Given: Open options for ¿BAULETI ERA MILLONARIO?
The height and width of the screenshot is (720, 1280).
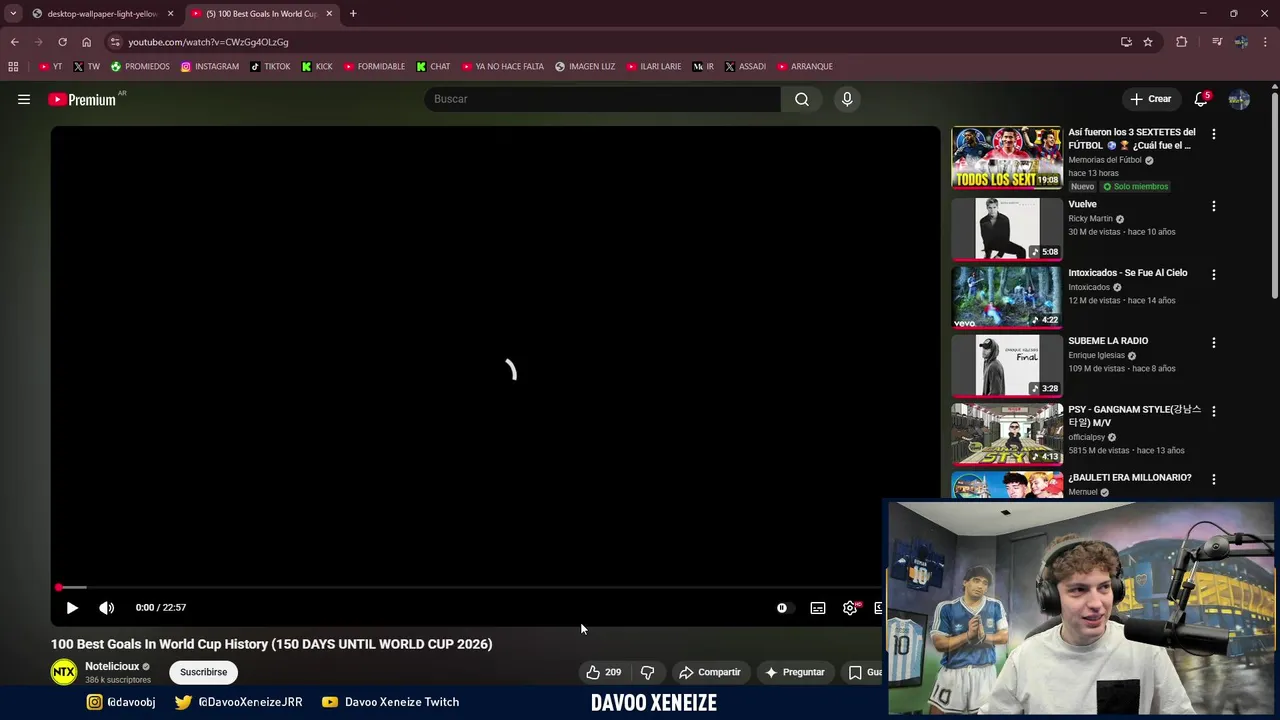Looking at the screenshot, I should click(x=1214, y=479).
